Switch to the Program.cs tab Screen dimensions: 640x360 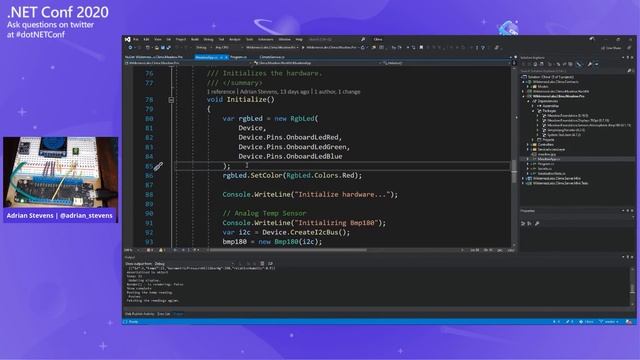click(x=238, y=58)
